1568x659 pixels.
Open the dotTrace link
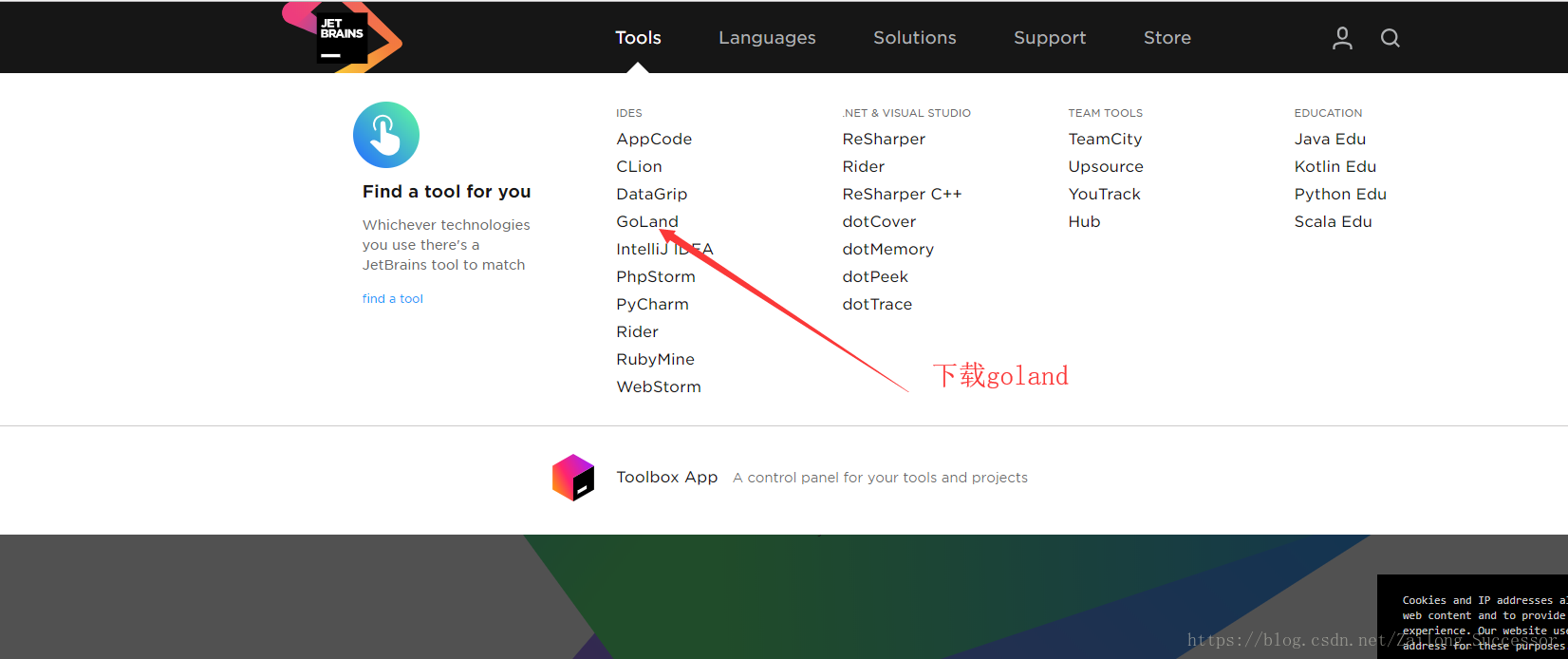(x=877, y=304)
